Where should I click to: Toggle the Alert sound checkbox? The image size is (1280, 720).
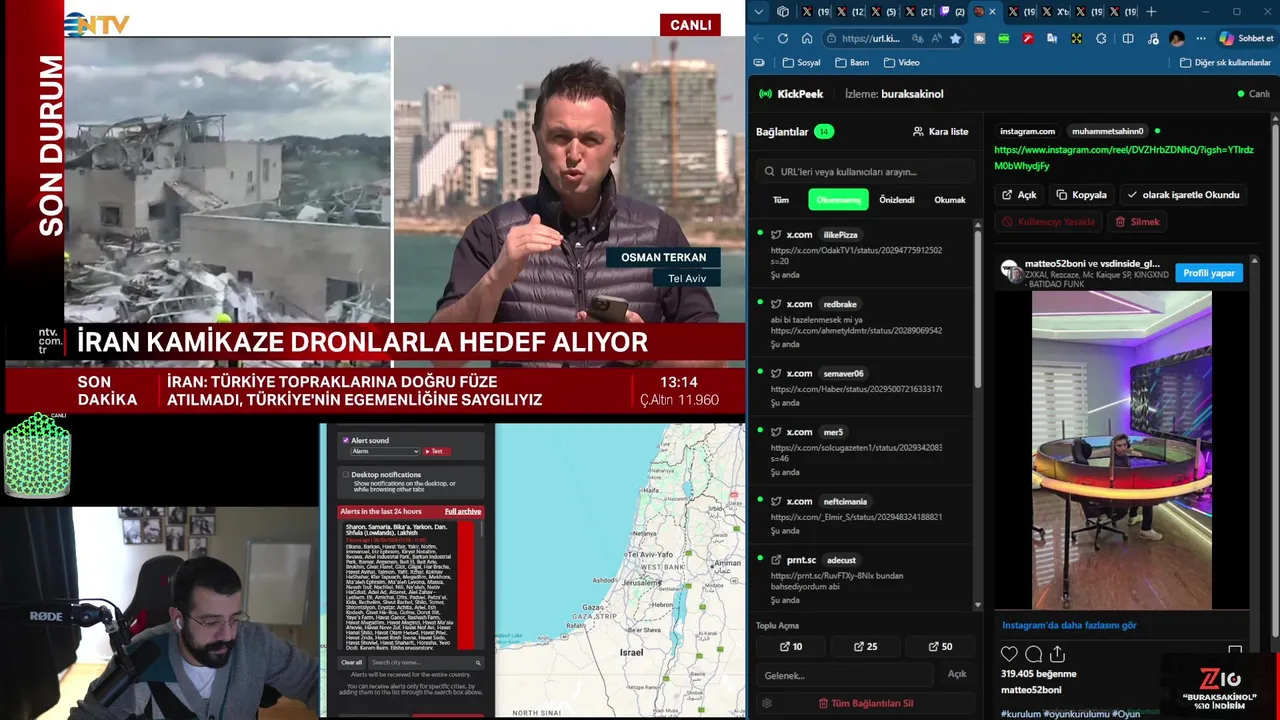tap(346, 440)
